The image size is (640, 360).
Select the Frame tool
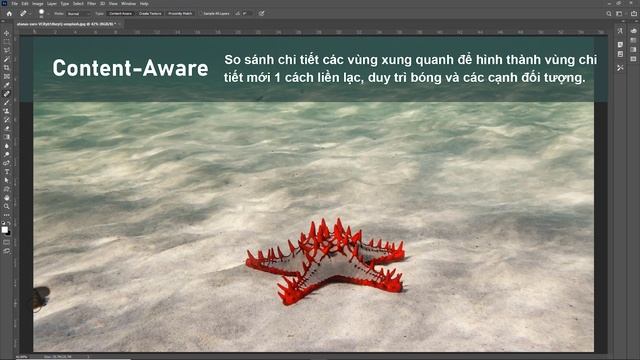pyautogui.click(x=7, y=76)
